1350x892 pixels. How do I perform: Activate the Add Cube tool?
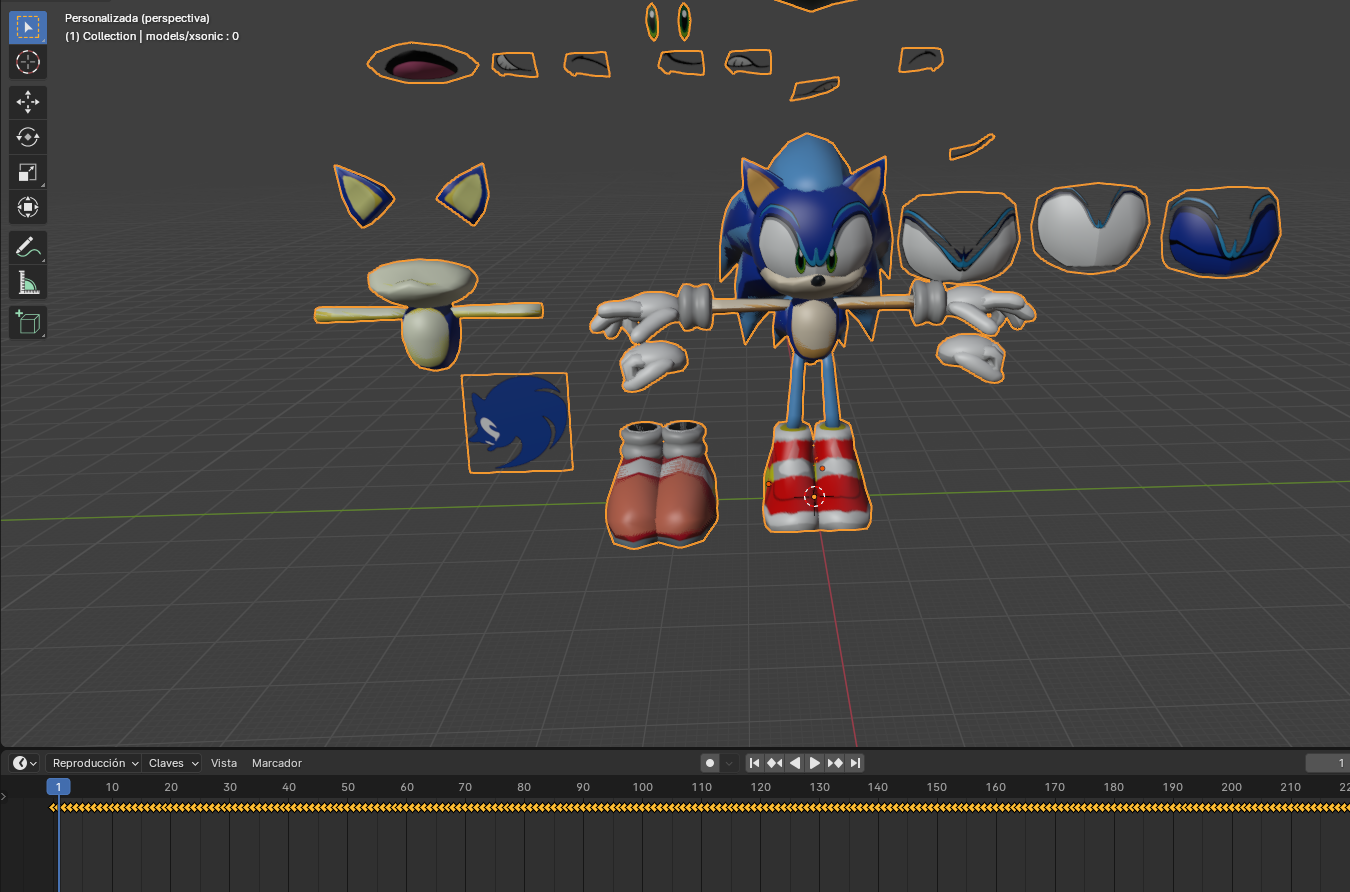(x=28, y=322)
